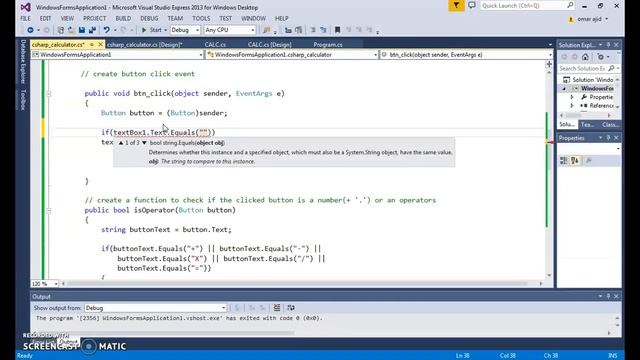Open the TOOLS menu

tap(201, 18)
